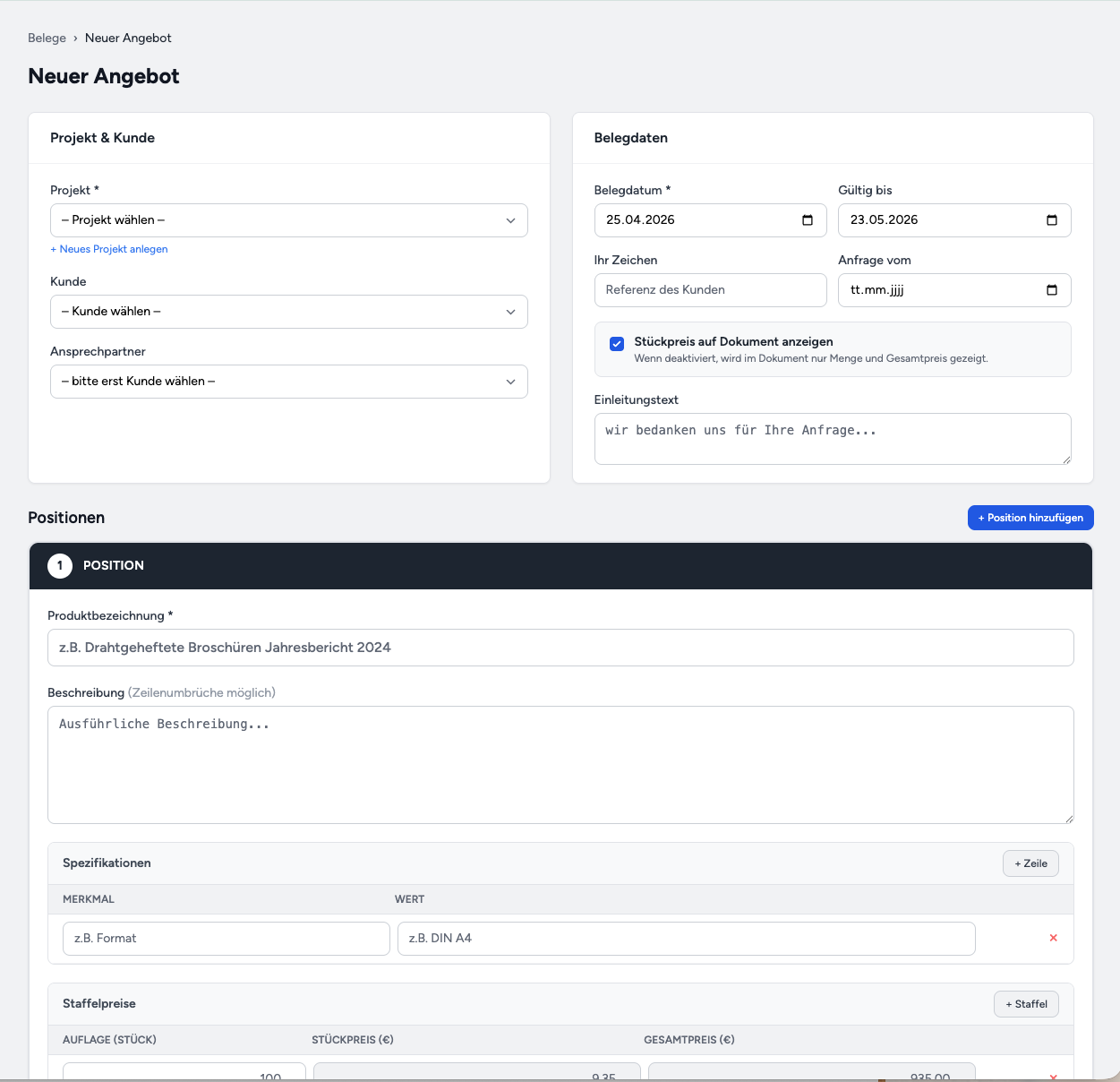Open the Gültig bis calendar picker icon
The image size is (1120, 1082).
click(x=1052, y=220)
